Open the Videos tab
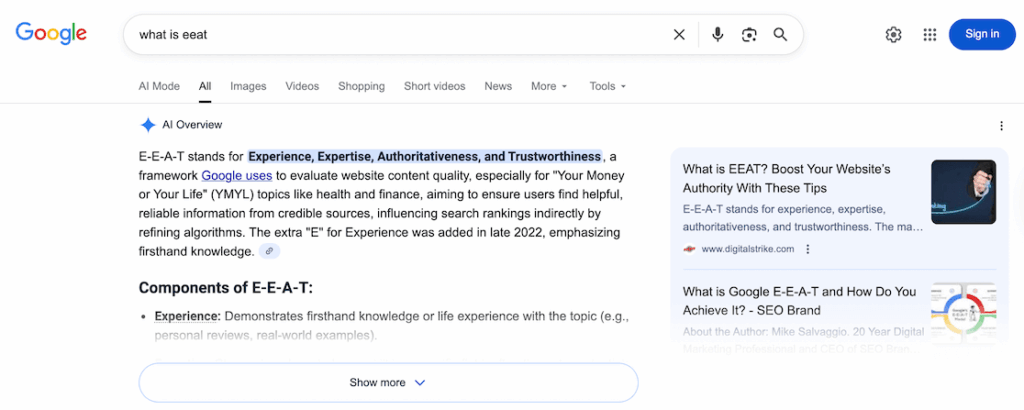 (302, 86)
